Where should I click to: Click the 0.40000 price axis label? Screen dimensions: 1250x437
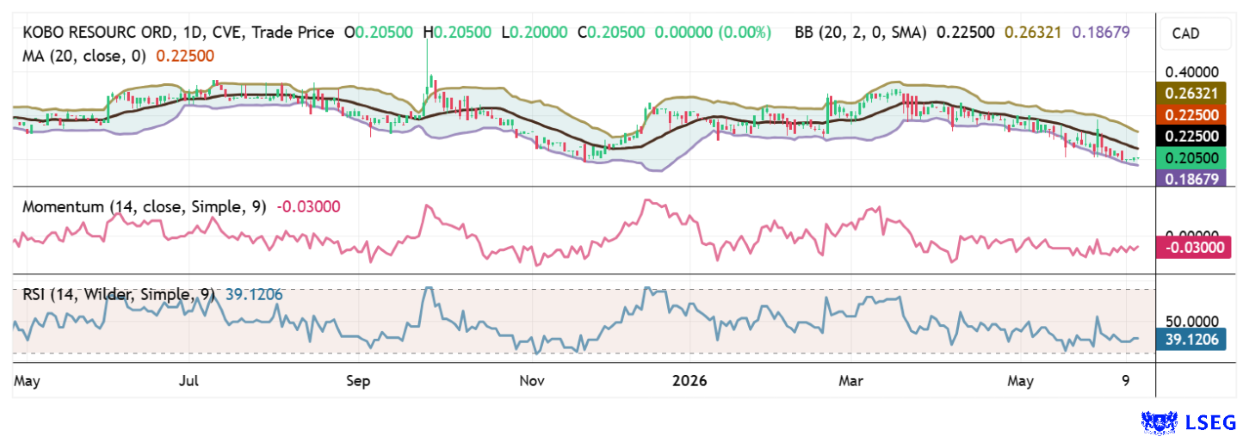[x=1194, y=72]
